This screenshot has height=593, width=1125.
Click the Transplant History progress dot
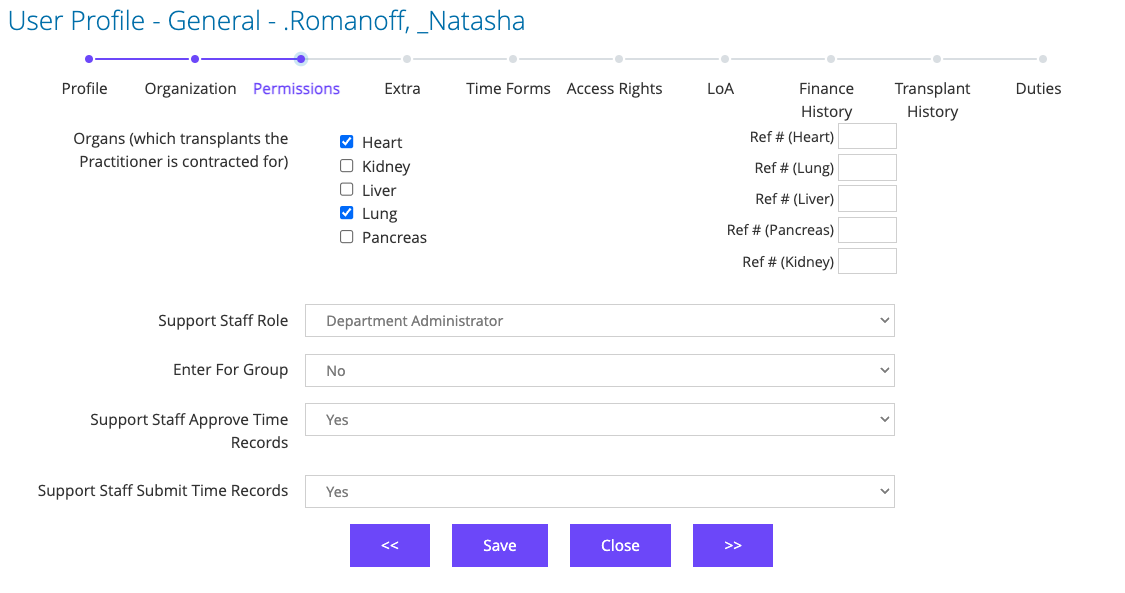(x=937, y=59)
